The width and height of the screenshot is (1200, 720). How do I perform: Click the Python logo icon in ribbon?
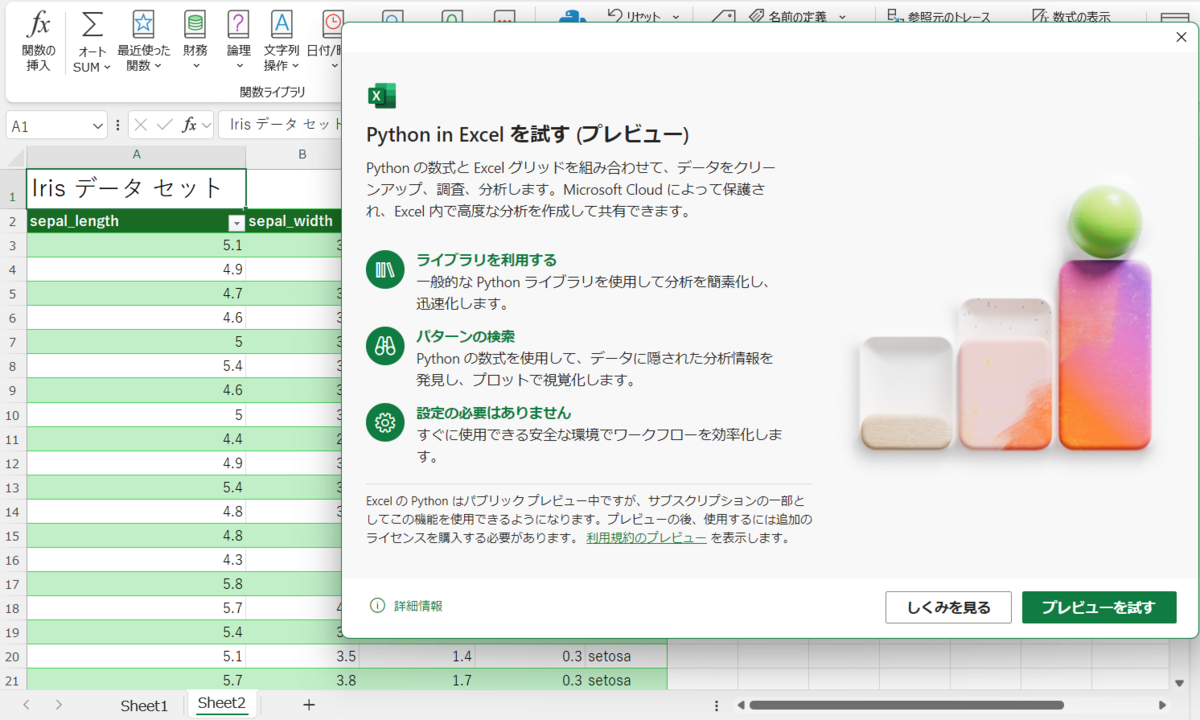[x=572, y=15]
